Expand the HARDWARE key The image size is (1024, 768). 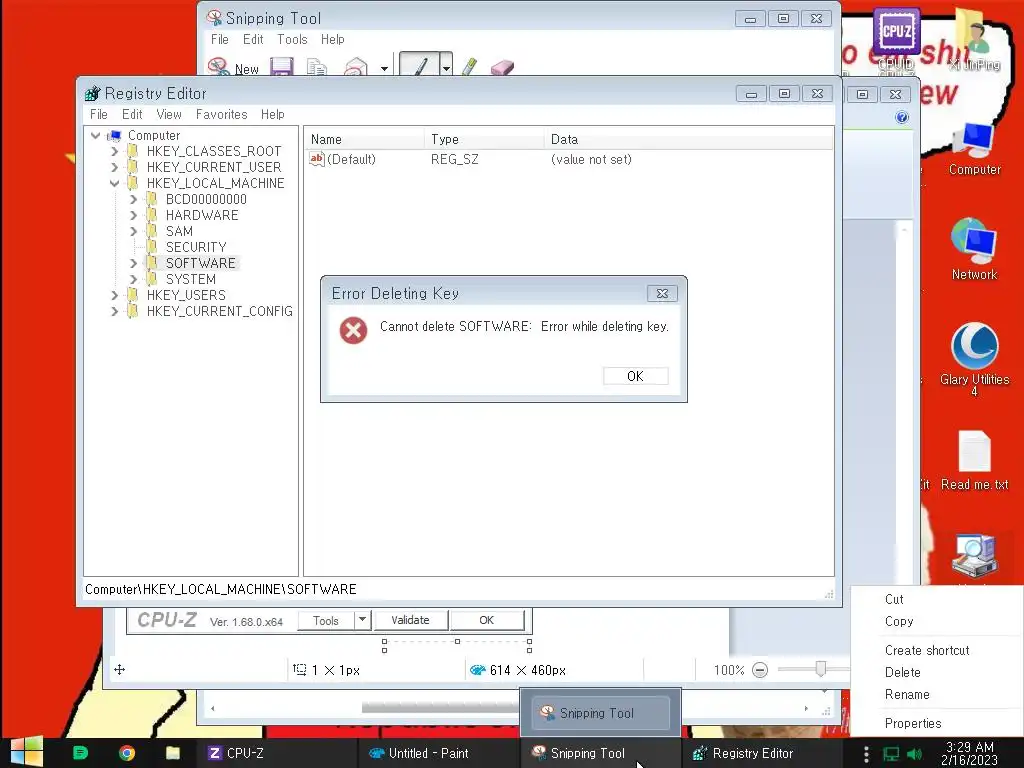(133, 215)
